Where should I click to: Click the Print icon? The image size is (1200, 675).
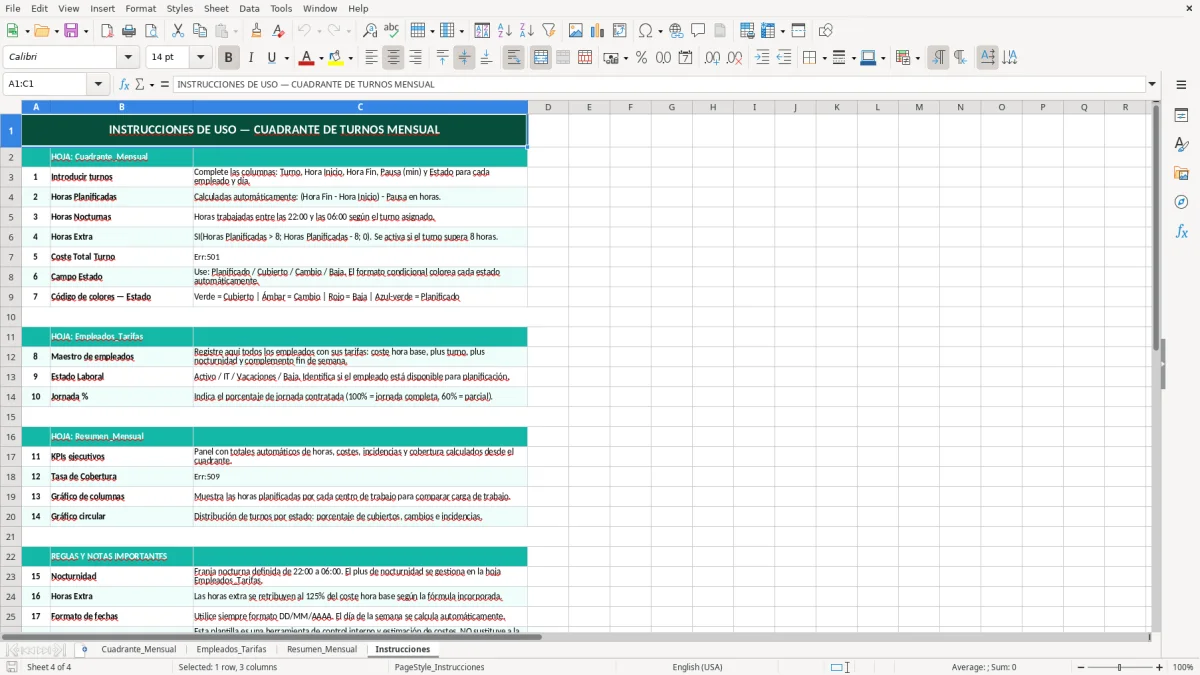tap(128, 31)
